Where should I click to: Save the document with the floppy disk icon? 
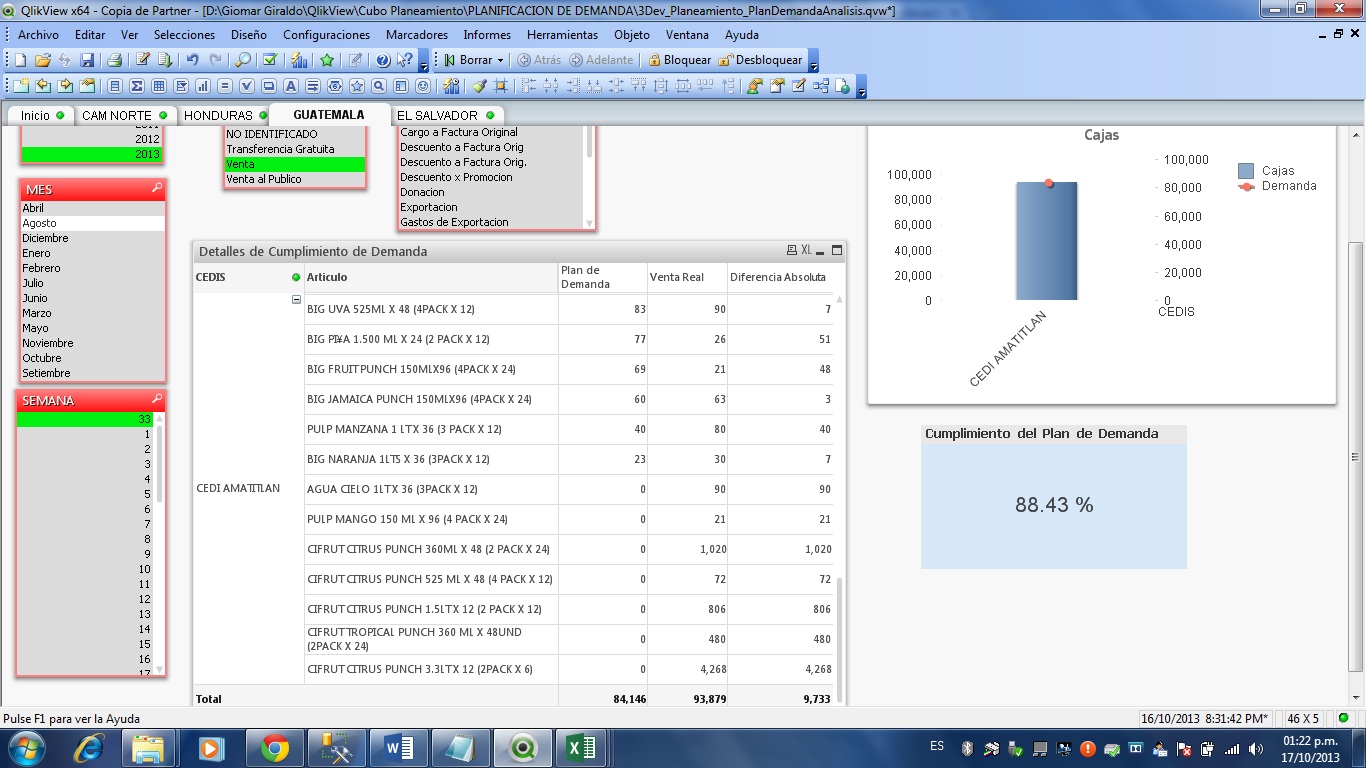click(87, 60)
